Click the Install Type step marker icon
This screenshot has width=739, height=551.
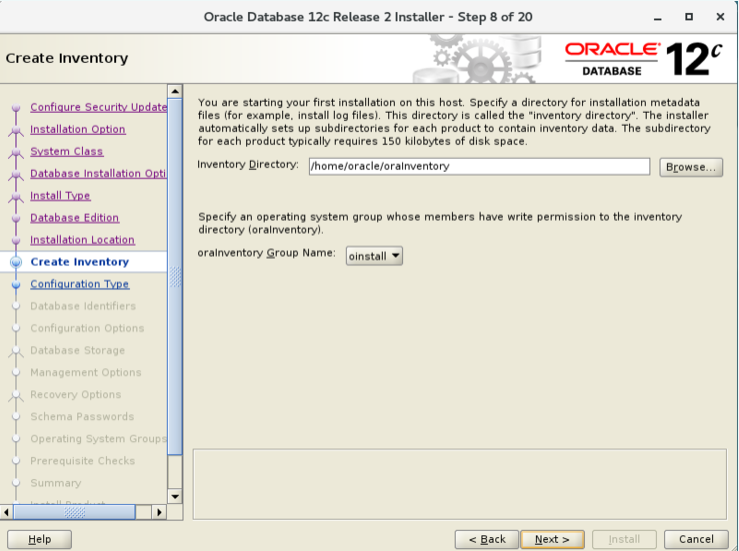16,196
